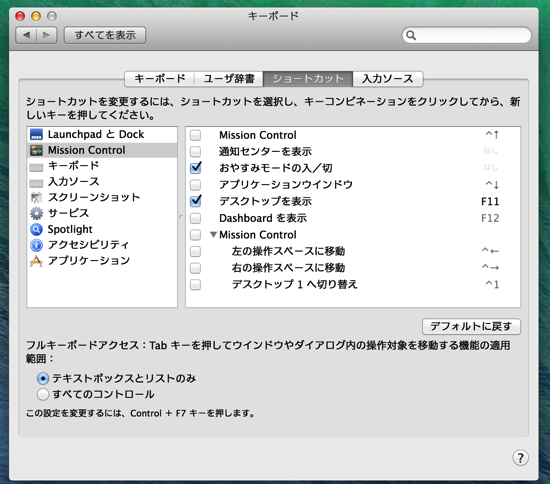This screenshot has width=550, height=484.
Task: Click the Spotlight magnifier icon in sidebar
Action: coord(36,229)
